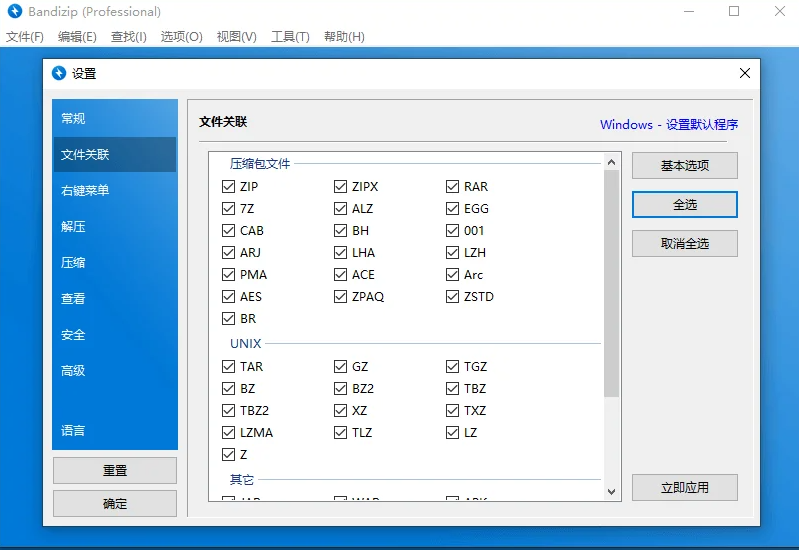Toggle the RAR checkbox

pos(452,187)
